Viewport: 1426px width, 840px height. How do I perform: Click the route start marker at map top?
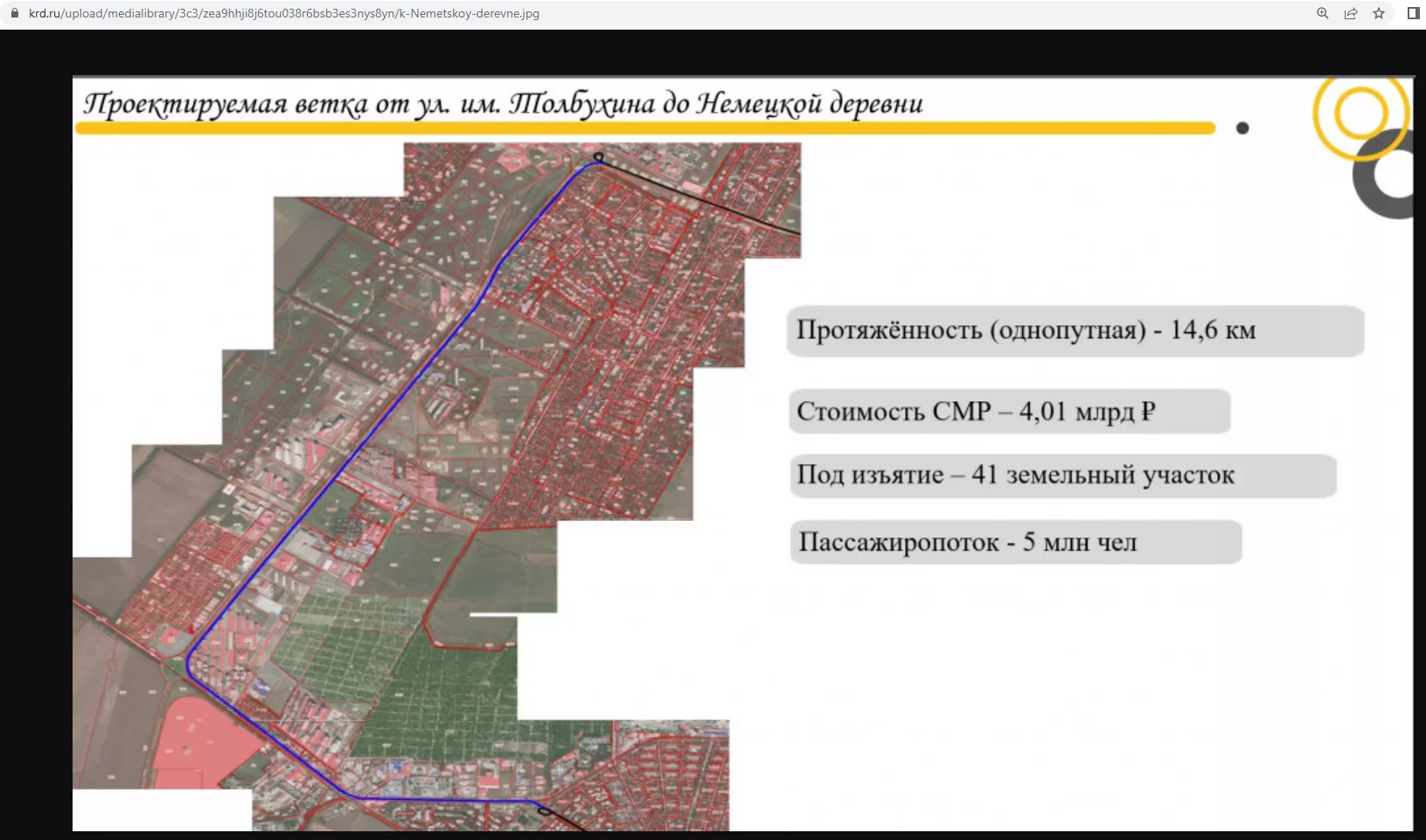599,158
